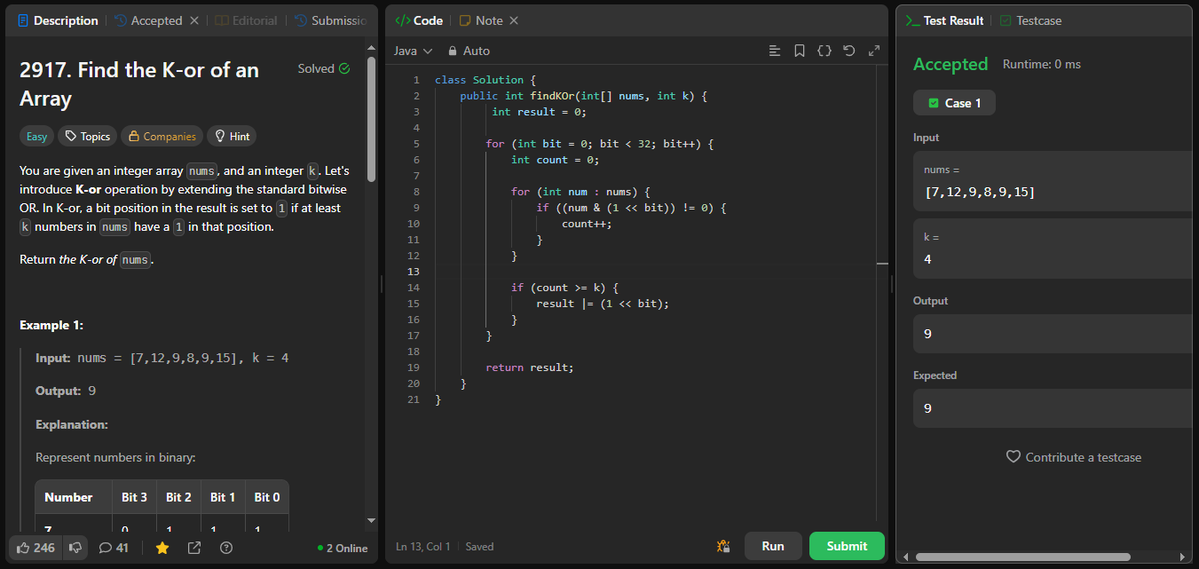Click code line with int result = 0
The image size is (1199, 569).
point(539,112)
